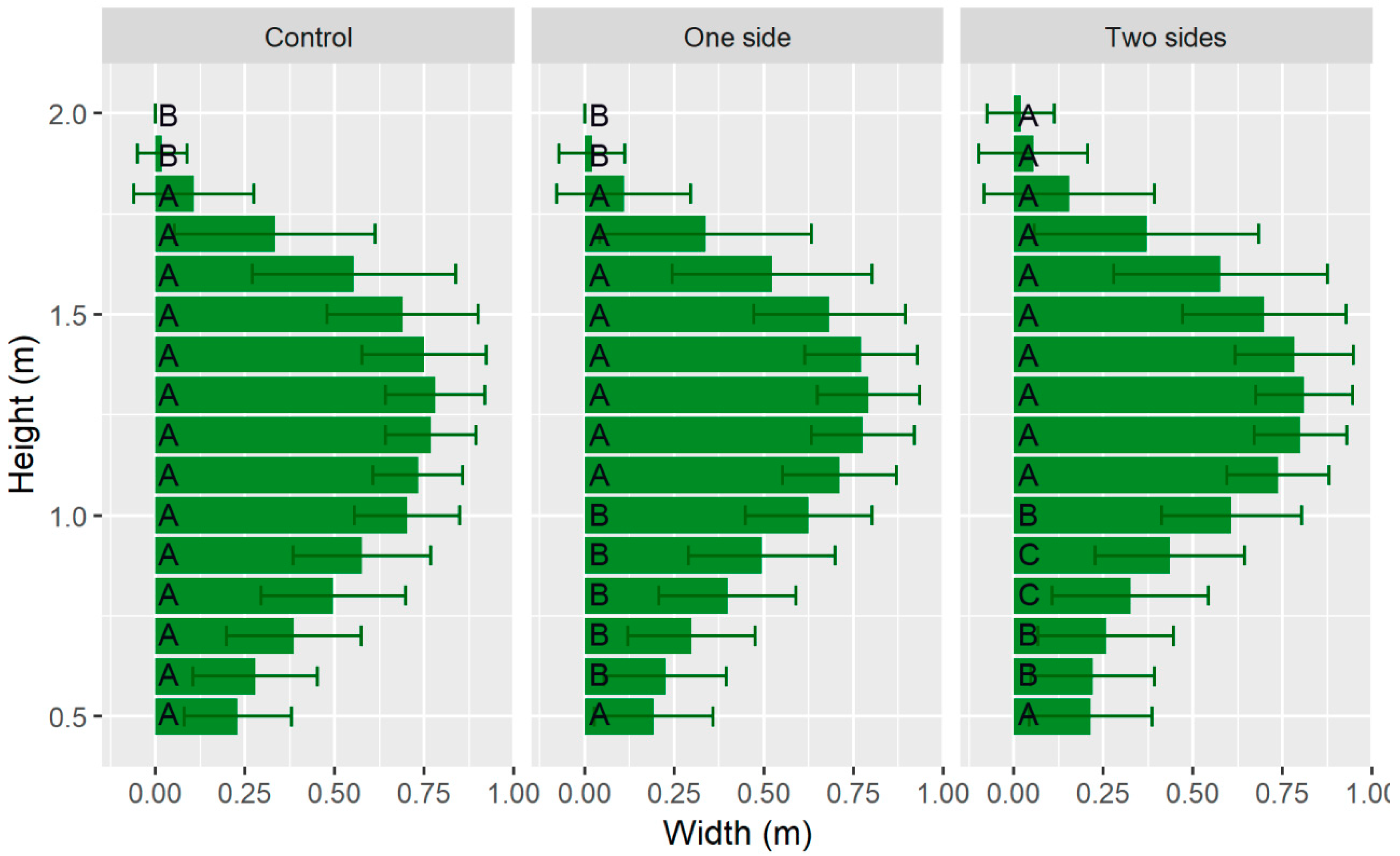This screenshot has width=1400, height=856.
Task: Click the One side facet title
Action: click(x=737, y=38)
